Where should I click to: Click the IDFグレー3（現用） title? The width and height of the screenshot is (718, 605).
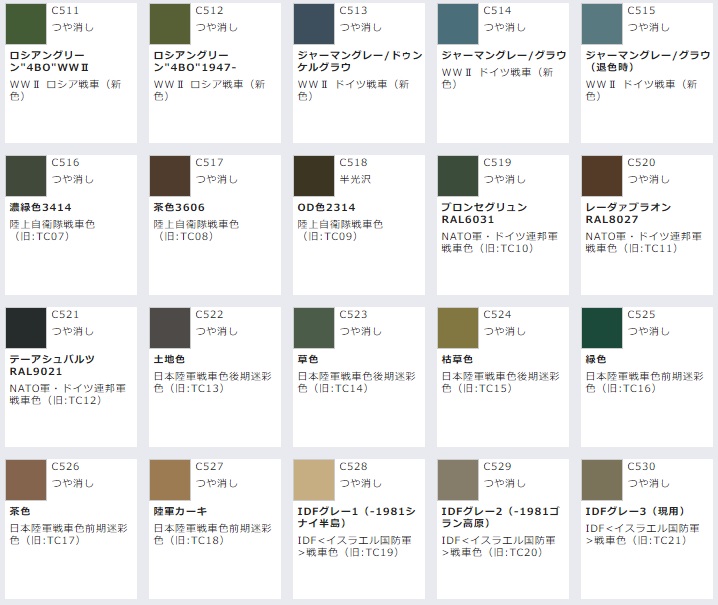click(636, 512)
